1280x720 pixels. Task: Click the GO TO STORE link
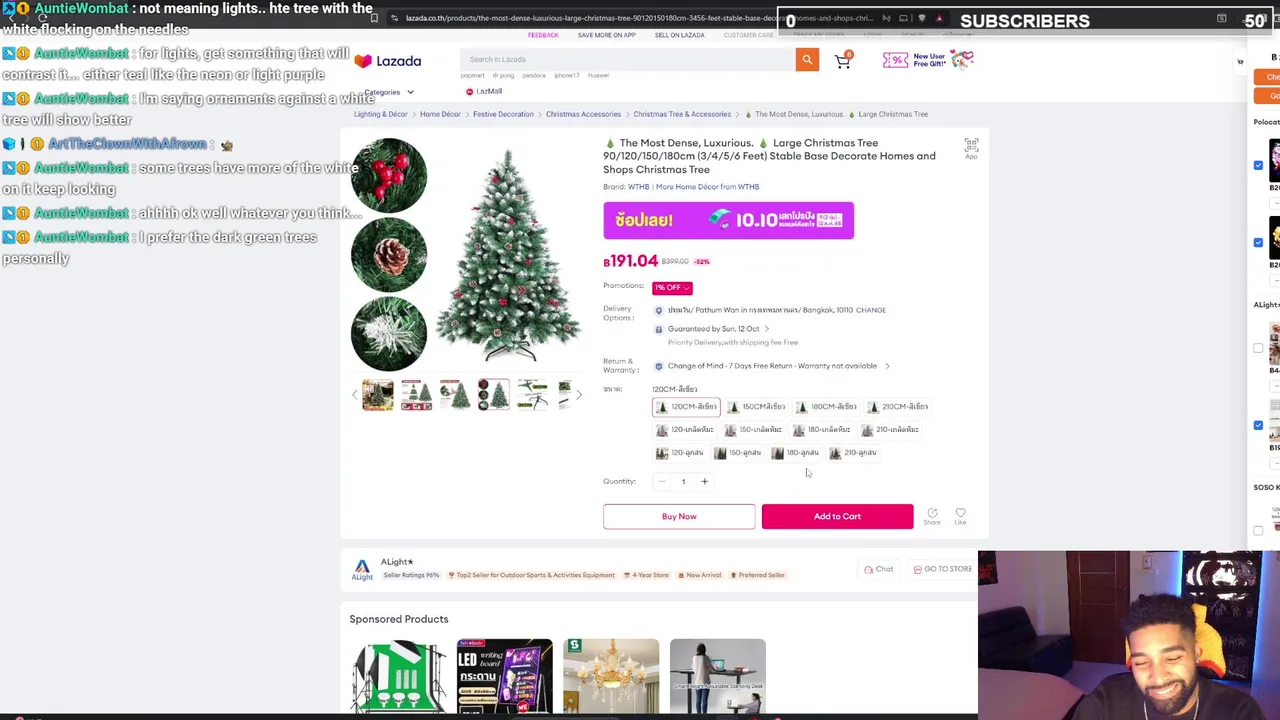(x=942, y=569)
